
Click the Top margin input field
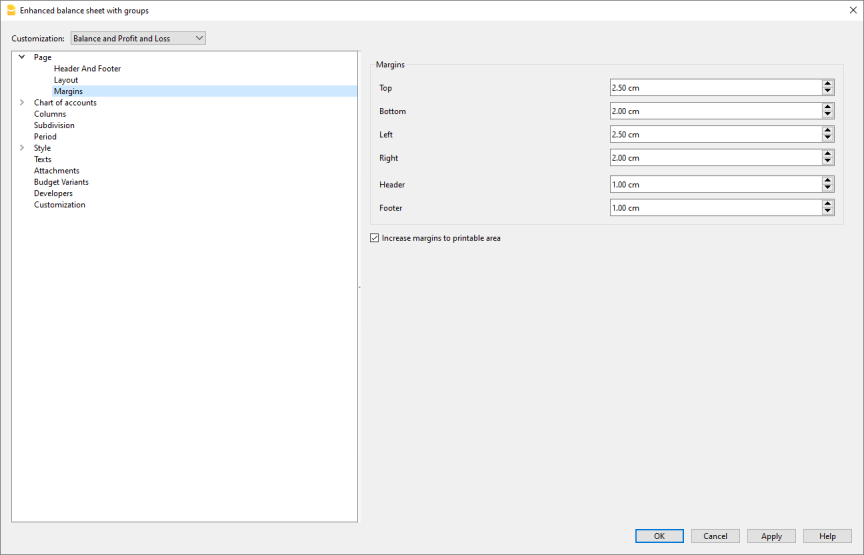coord(716,88)
